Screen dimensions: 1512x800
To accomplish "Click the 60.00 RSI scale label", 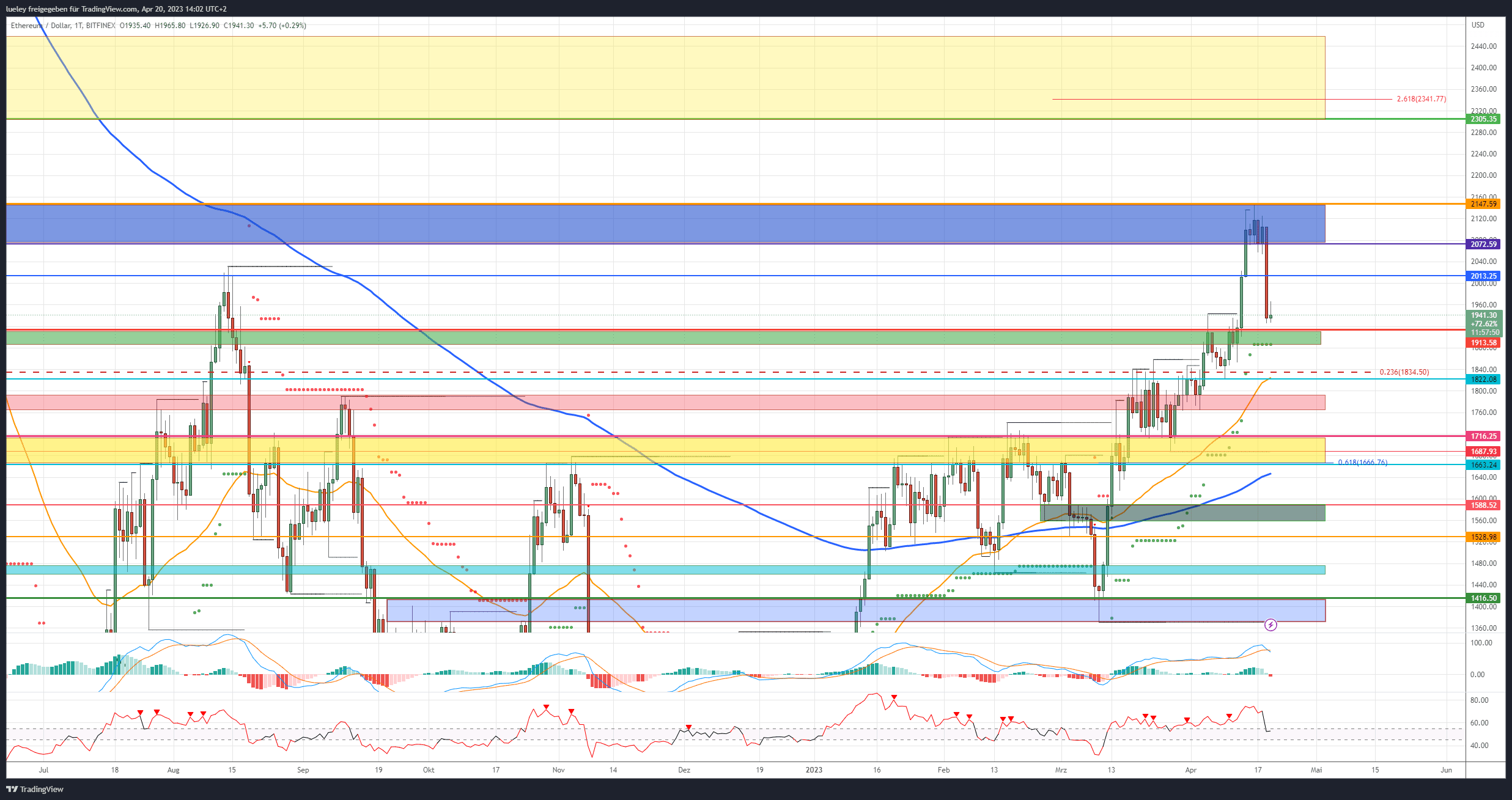I will 1480,723.
